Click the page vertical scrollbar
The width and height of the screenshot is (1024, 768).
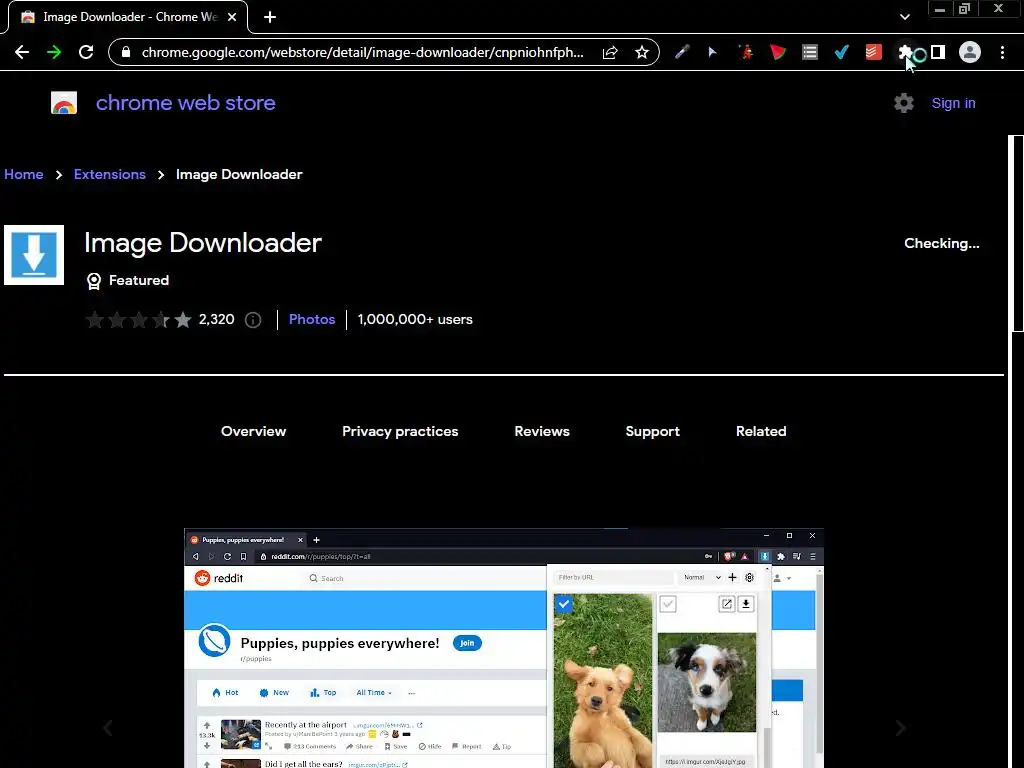[x=1016, y=233]
